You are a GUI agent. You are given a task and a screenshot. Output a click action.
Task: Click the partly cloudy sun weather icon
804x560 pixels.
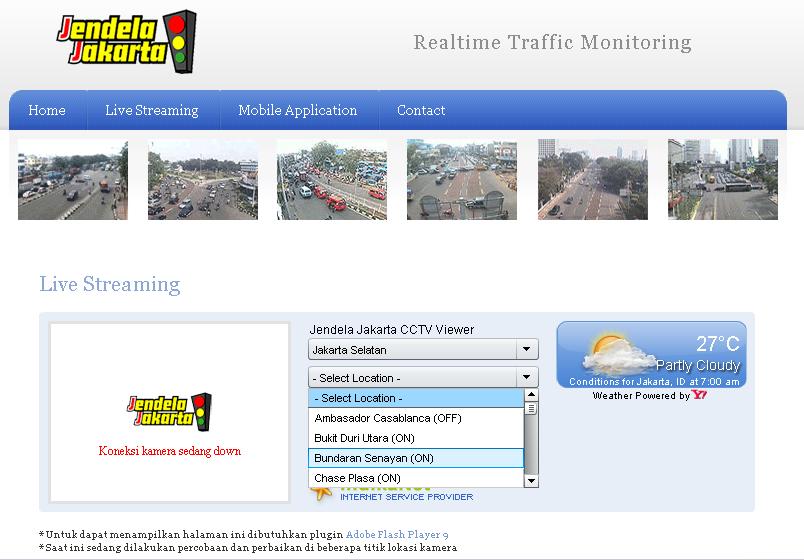tap(618, 354)
